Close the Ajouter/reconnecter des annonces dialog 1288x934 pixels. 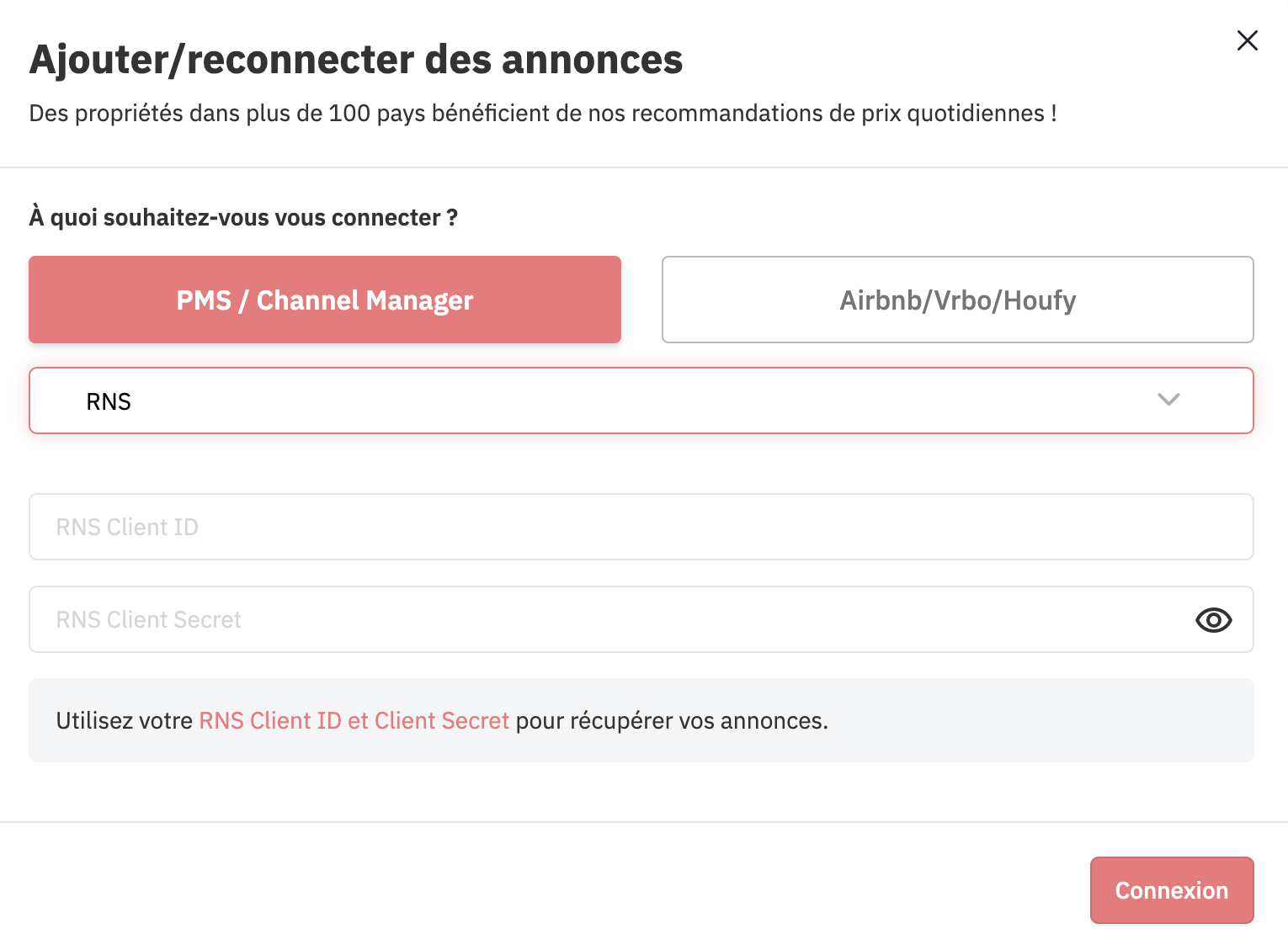point(1247,40)
